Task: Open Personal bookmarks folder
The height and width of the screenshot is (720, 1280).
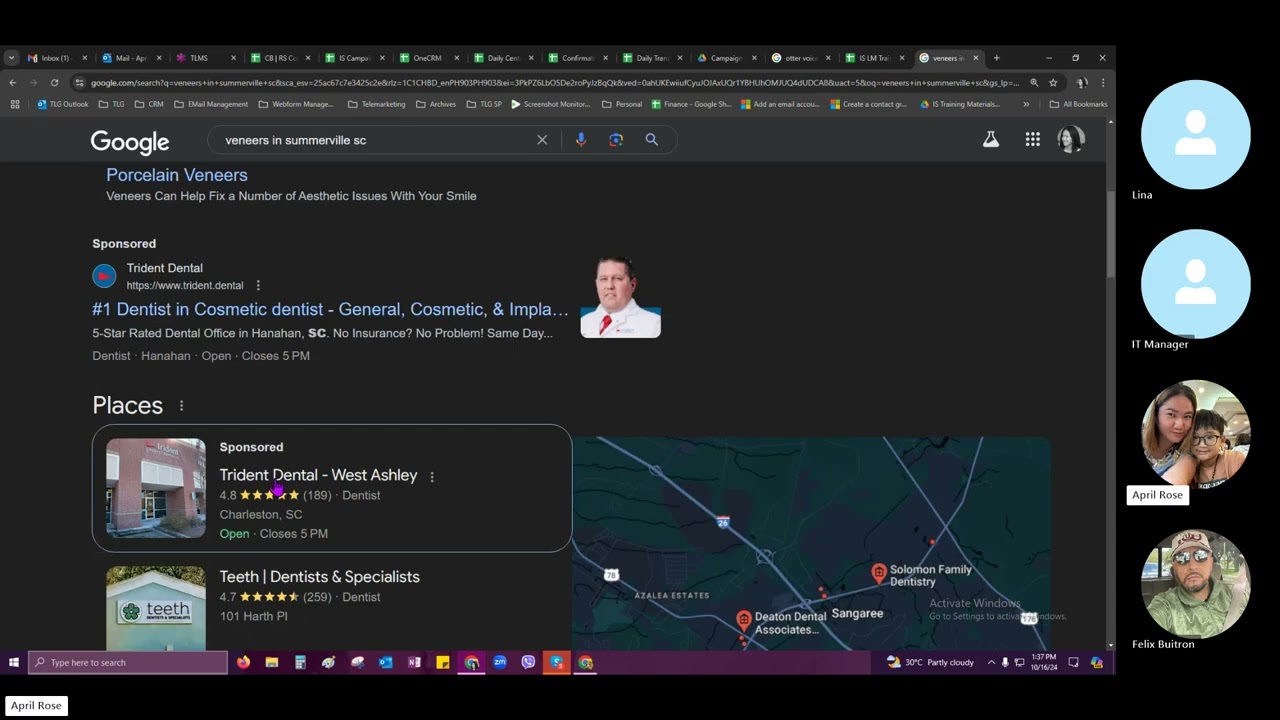Action: pyautogui.click(x=622, y=104)
